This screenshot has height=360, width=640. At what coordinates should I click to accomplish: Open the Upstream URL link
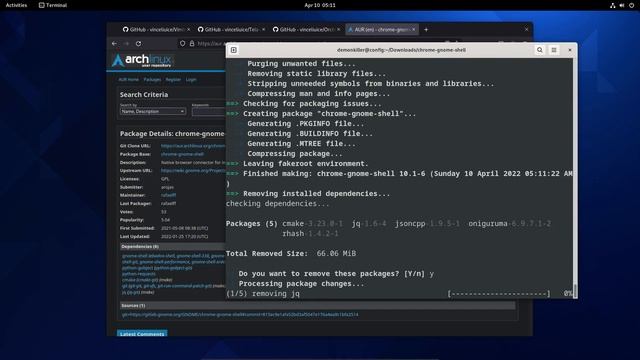[x=193, y=171]
